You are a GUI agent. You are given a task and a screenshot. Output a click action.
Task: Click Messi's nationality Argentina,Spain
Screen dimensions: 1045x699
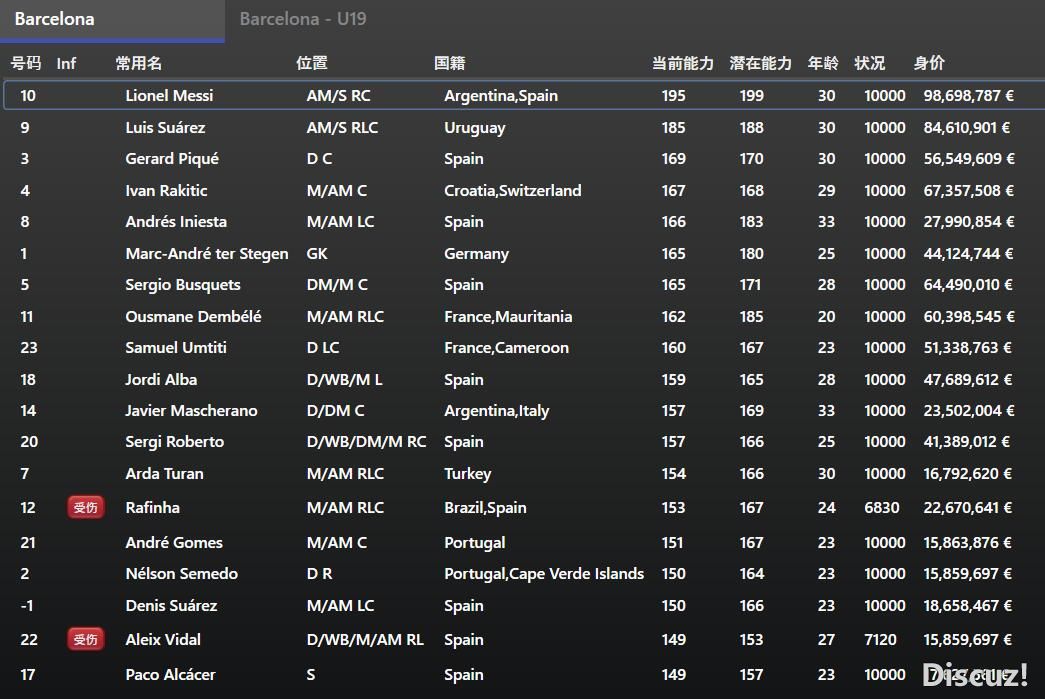[x=501, y=95]
